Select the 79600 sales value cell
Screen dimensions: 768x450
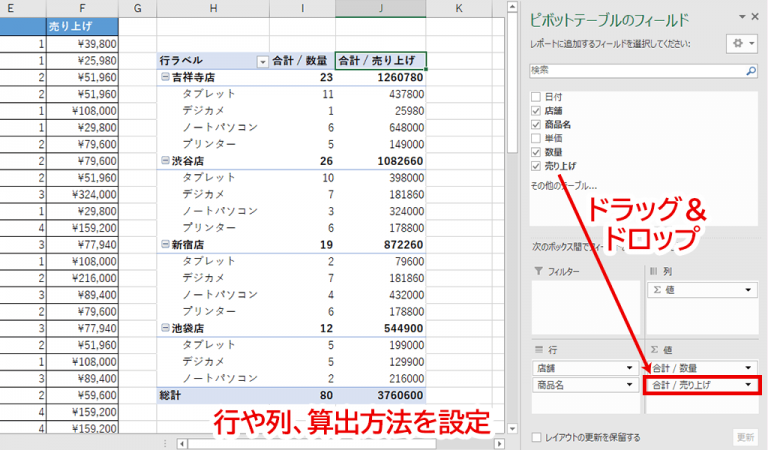pyautogui.click(x=381, y=261)
